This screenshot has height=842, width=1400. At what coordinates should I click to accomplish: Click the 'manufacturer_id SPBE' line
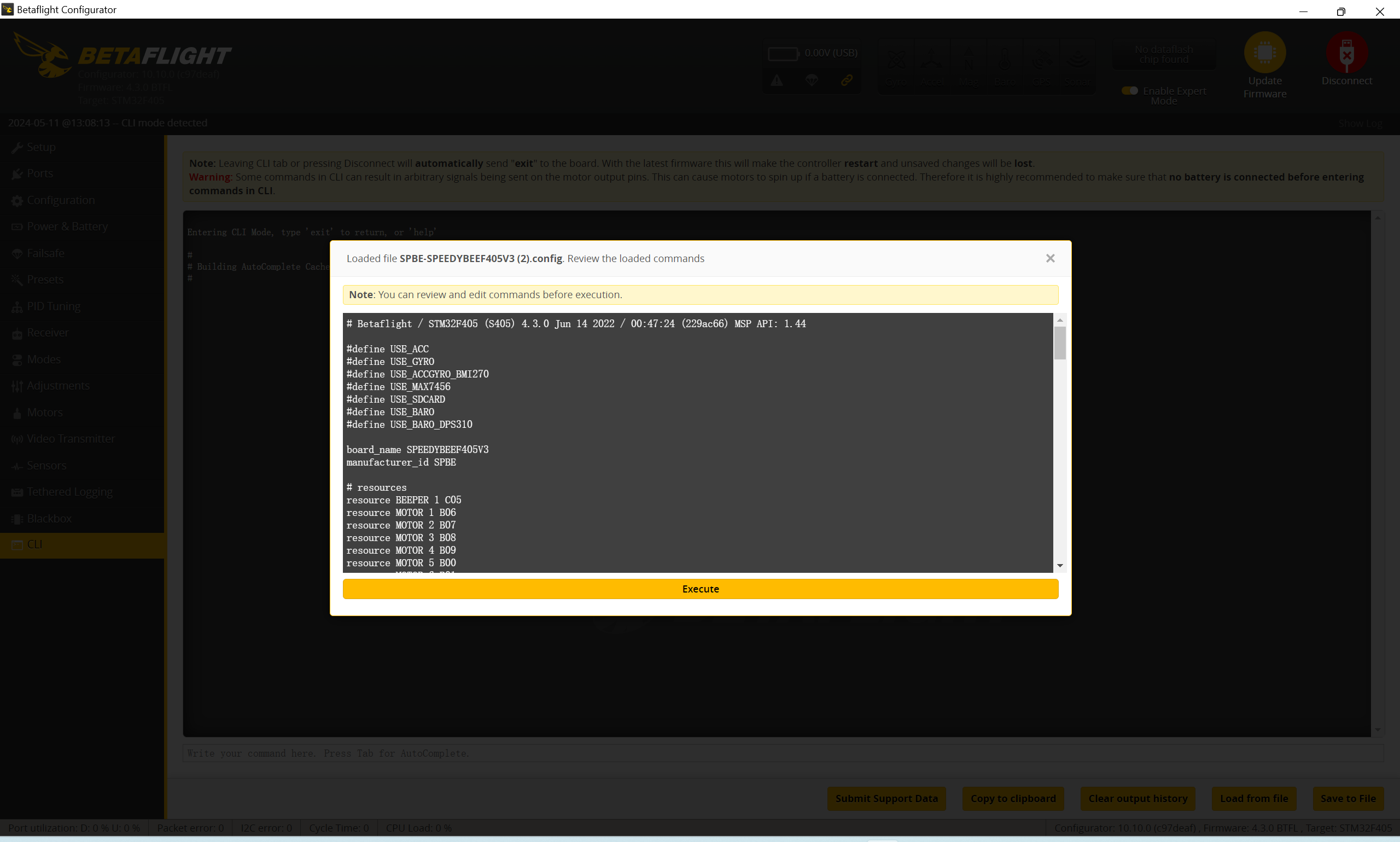[401, 462]
